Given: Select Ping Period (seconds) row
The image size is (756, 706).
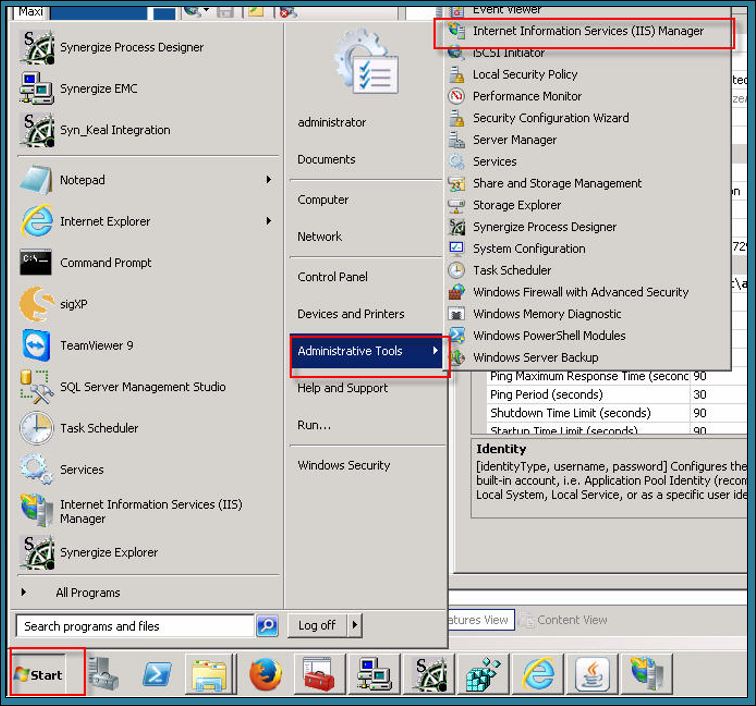Looking at the screenshot, I should coord(617,394).
